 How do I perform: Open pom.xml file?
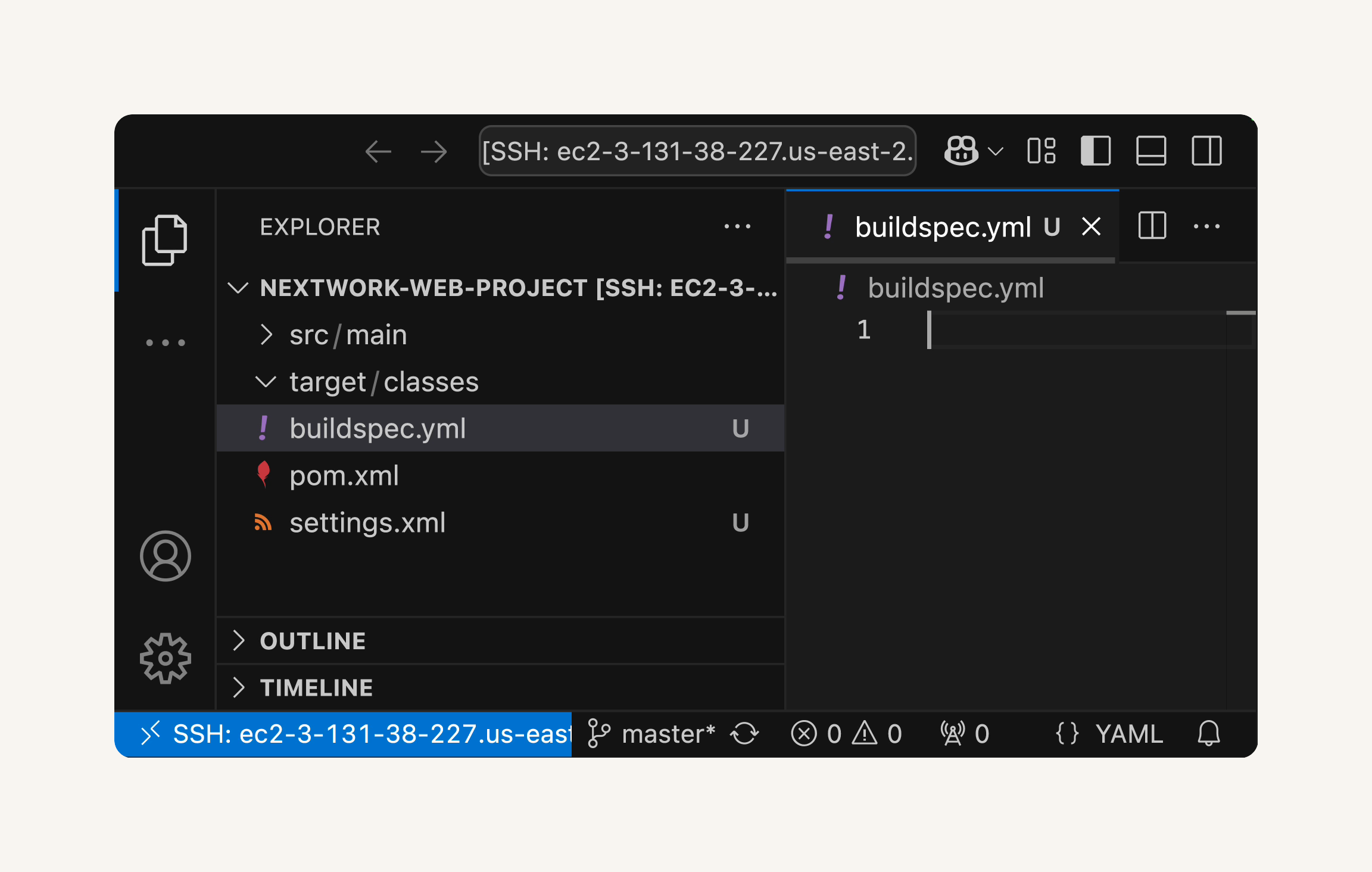(501, 475)
